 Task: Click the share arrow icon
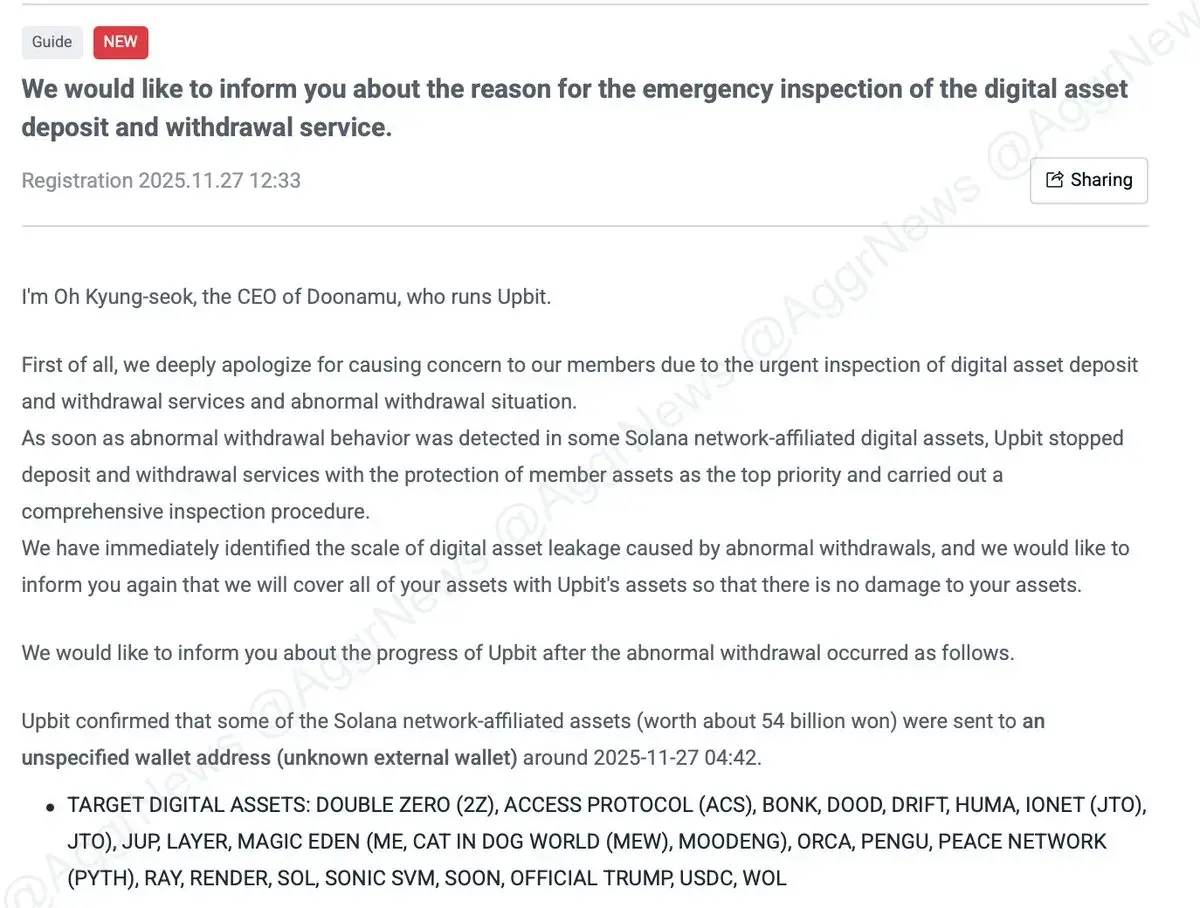pos(1054,180)
